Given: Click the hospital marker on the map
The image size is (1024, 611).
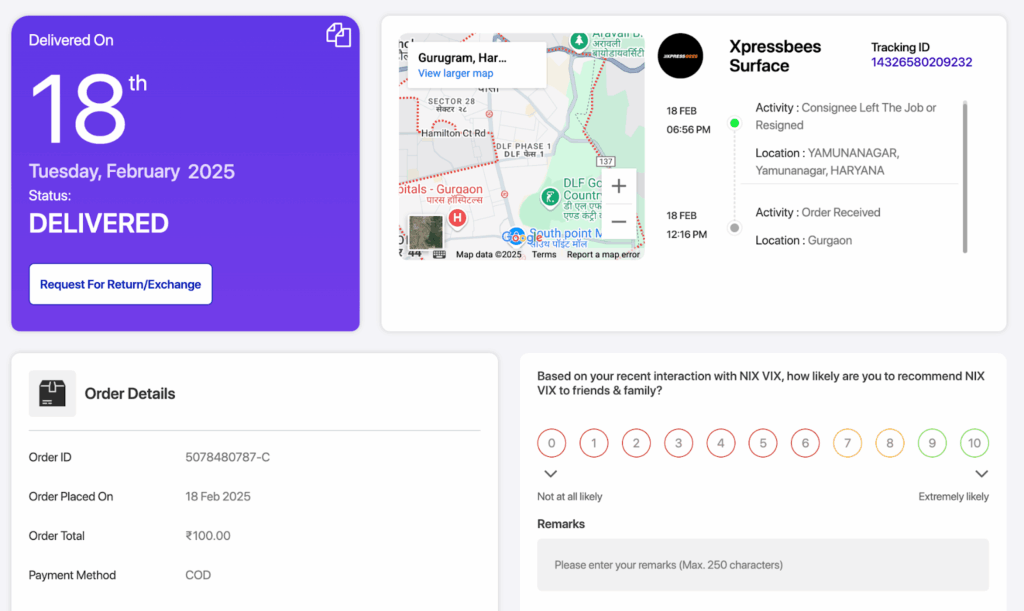Looking at the screenshot, I should (x=458, y=218).
